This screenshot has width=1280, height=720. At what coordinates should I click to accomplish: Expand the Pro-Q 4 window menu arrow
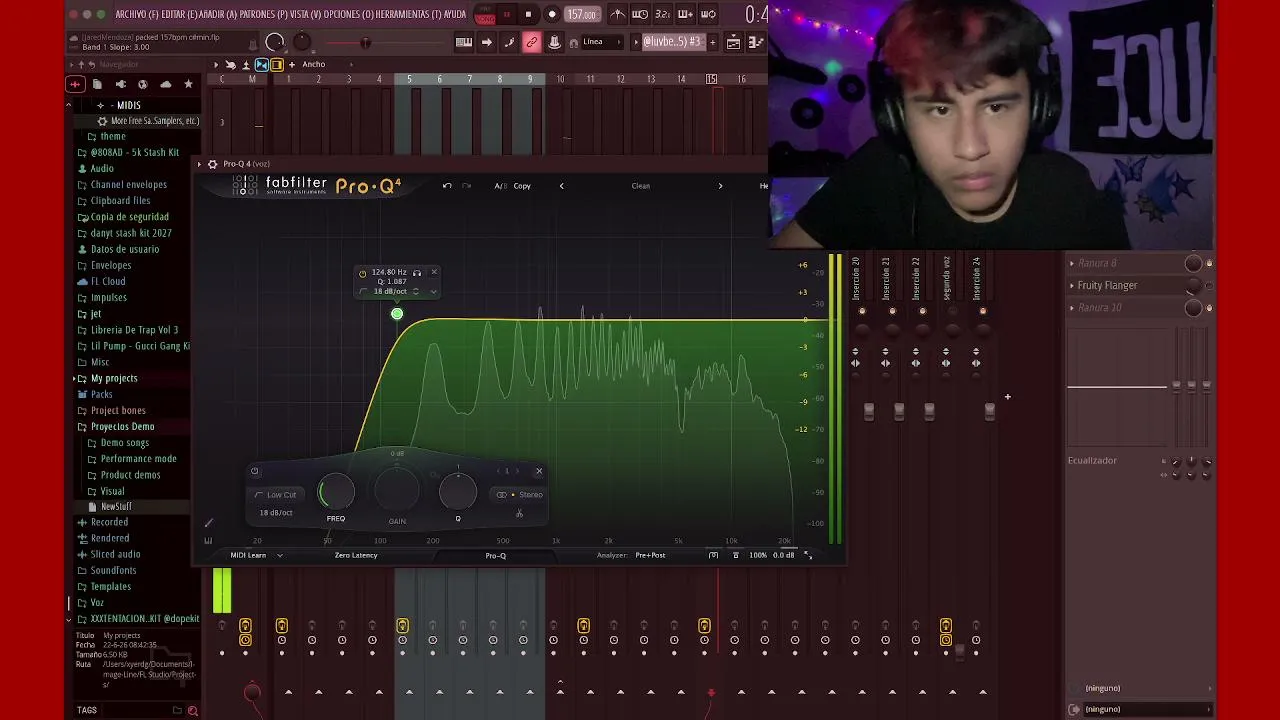click(x=199, y=164)
